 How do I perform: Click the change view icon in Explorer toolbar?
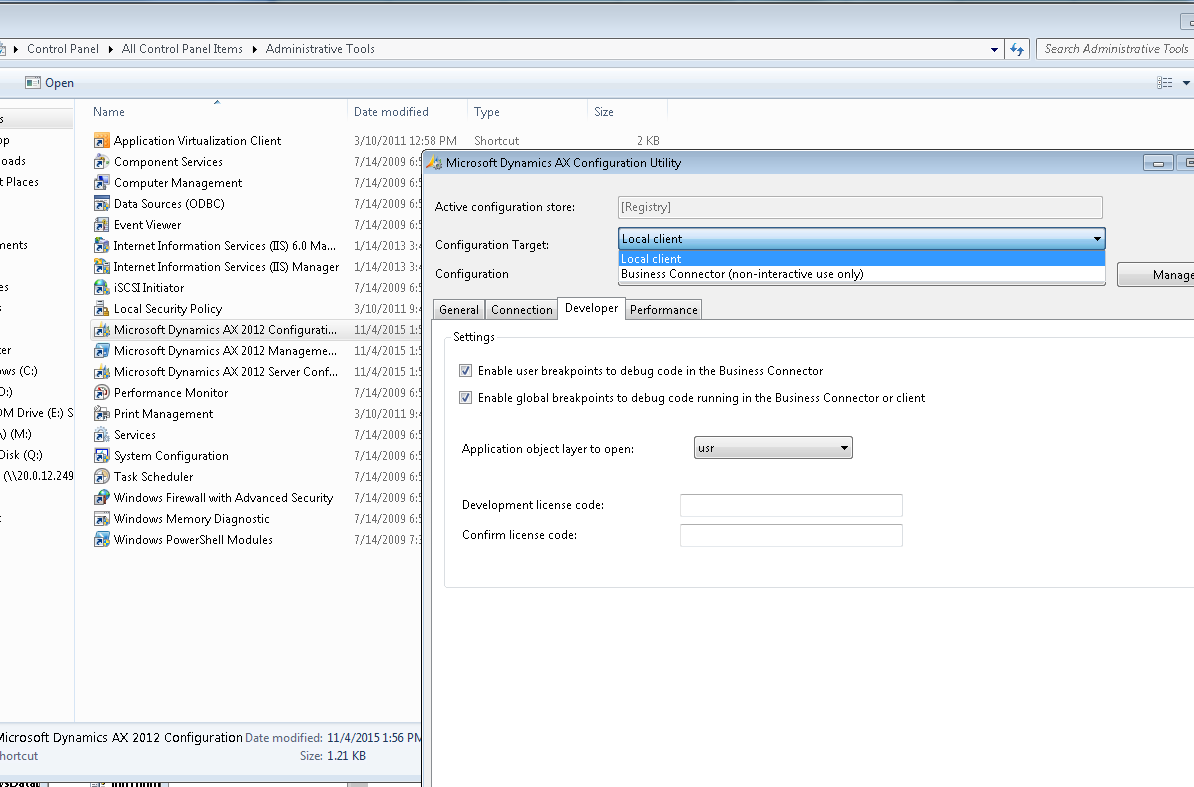(x=1164, y=83)
